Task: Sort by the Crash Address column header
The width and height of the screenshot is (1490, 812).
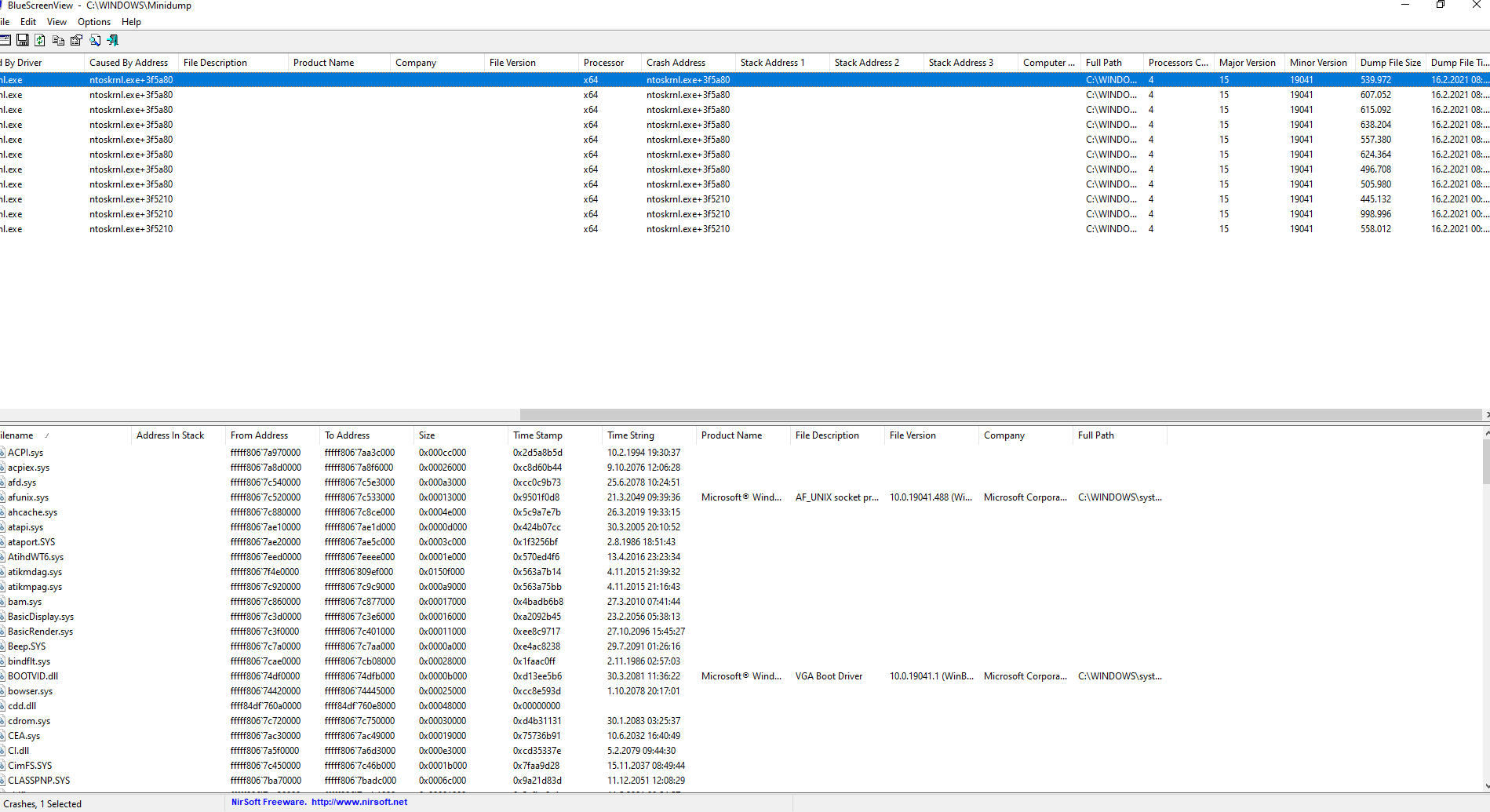Action: tap(676, 63)
